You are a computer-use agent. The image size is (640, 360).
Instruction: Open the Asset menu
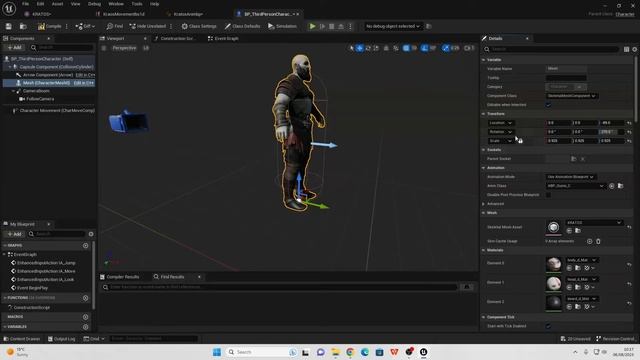[57, 4]
